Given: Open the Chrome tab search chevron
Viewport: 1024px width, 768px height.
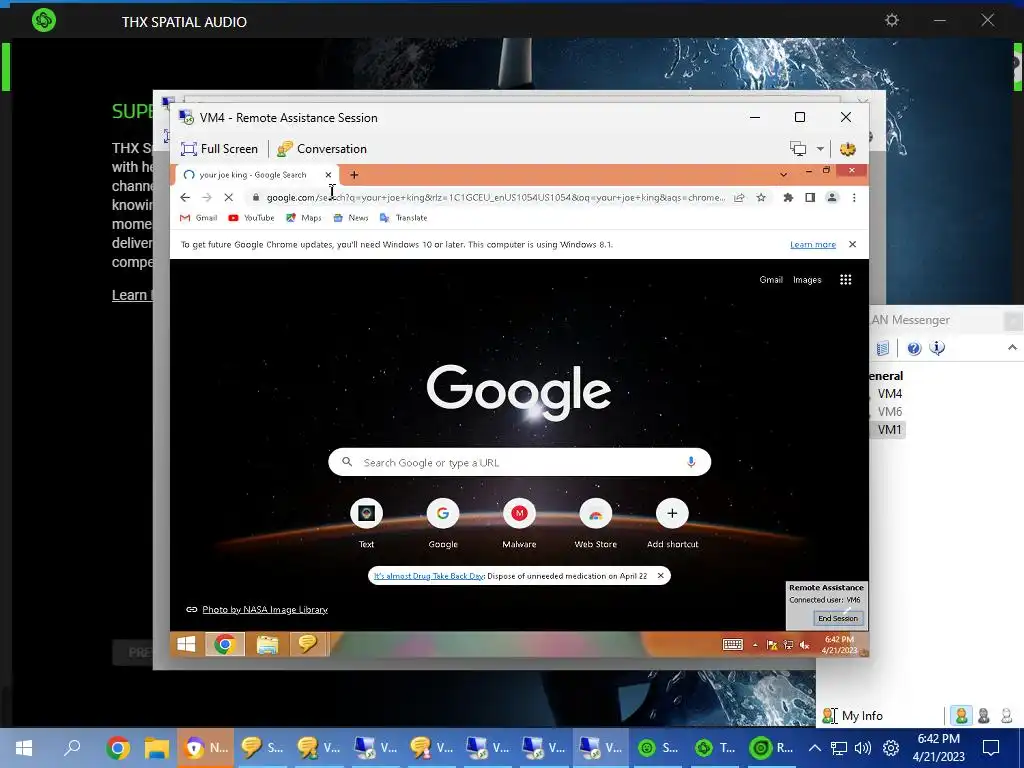Looking at the screenshot, I should click(783, 174).
